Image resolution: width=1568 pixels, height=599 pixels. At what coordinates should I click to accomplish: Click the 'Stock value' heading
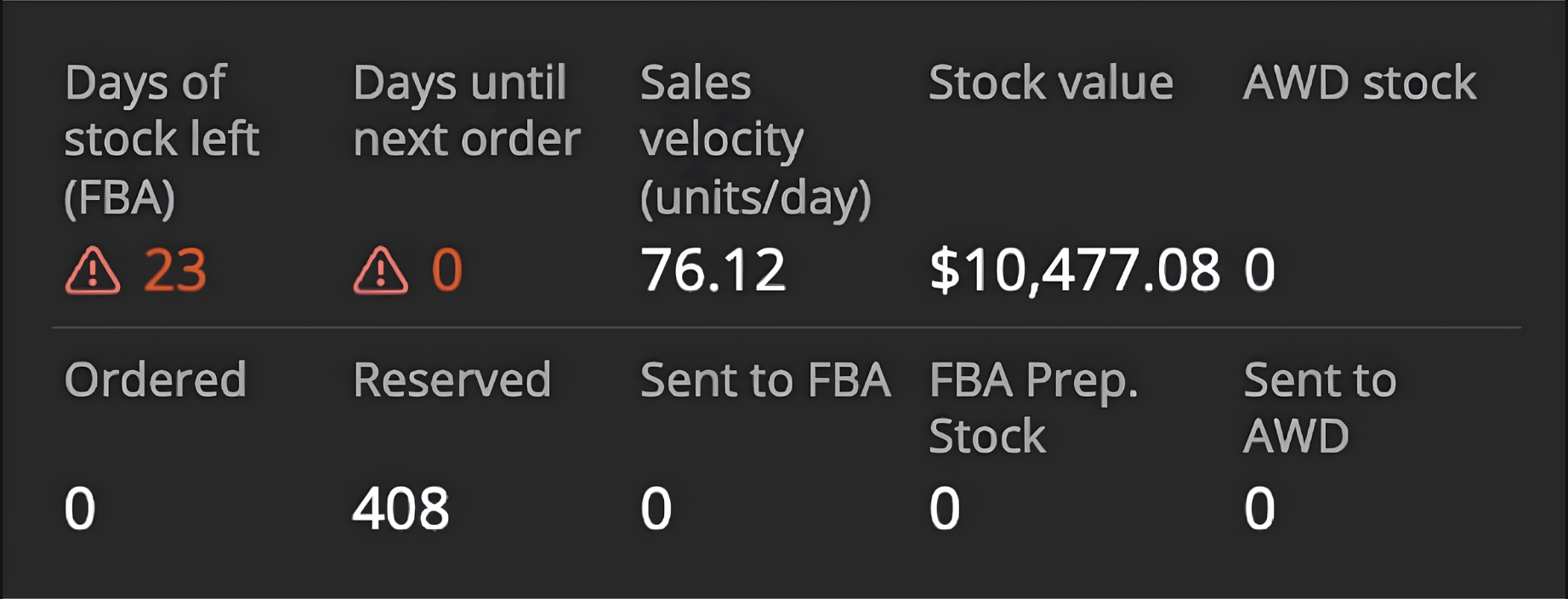[x=1050, y=83]
